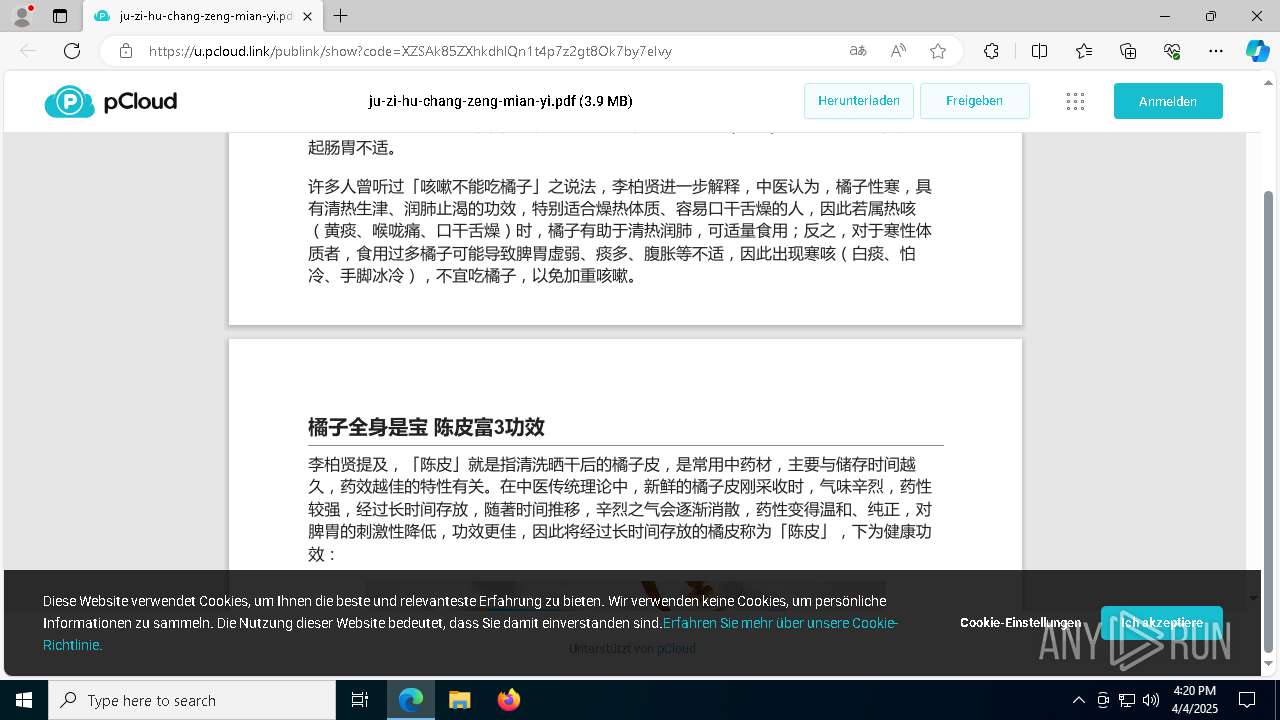Go back to the previous page
This screenshot has height=720, width=1280.
(28, 51)
